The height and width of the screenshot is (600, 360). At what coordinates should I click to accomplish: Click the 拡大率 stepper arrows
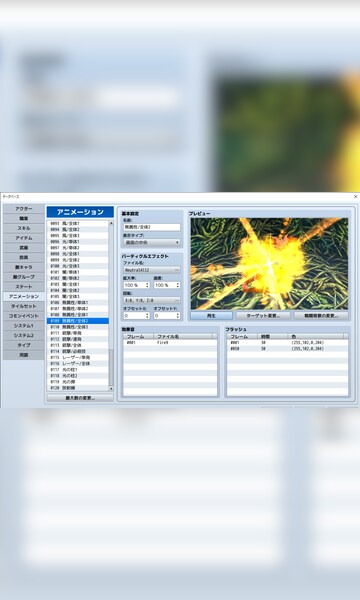[x=147, y=285]
